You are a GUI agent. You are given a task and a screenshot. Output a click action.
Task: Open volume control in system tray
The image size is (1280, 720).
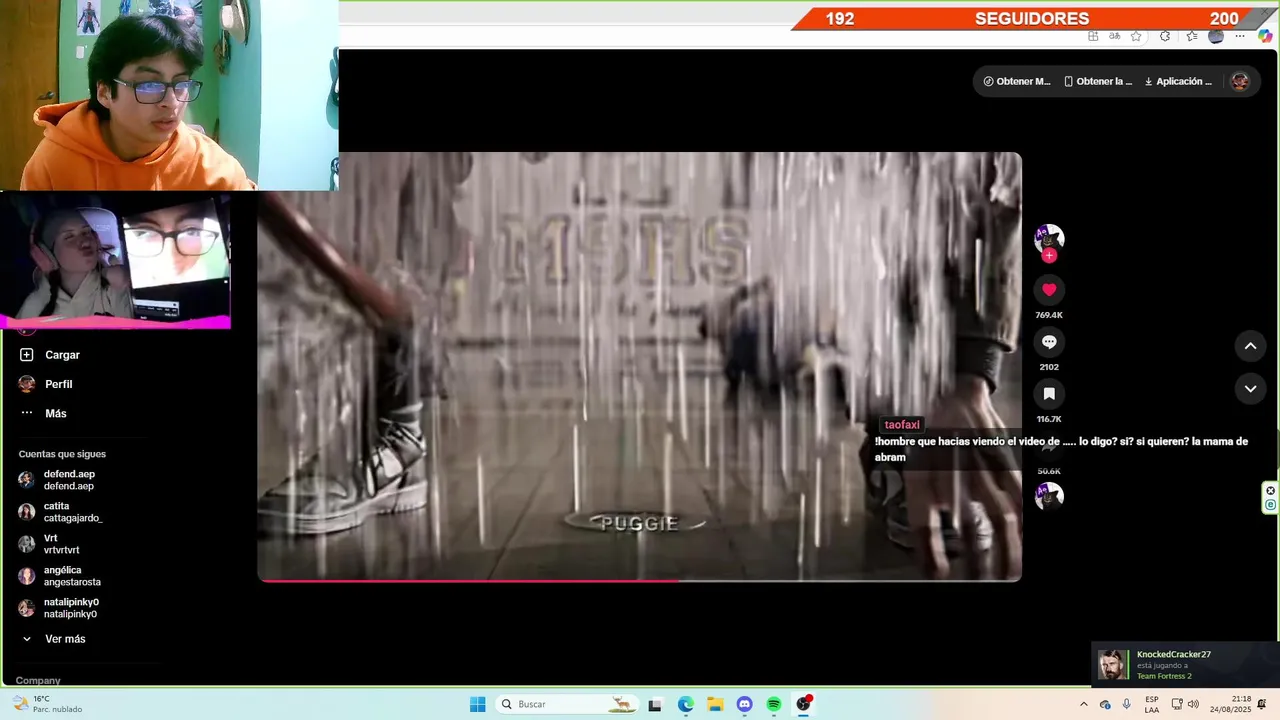1193,704
